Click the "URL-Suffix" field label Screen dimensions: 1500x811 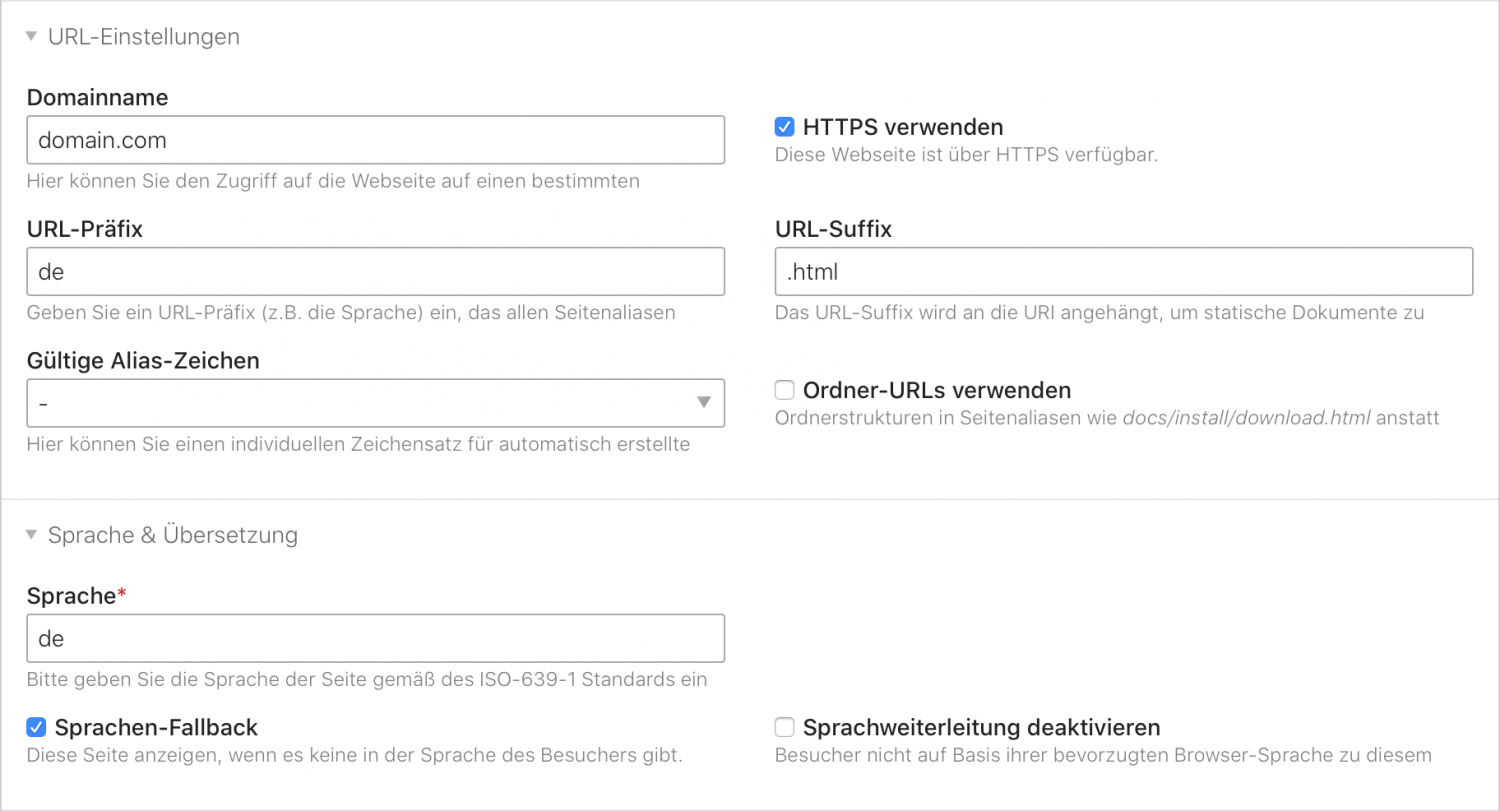[833, 229]
